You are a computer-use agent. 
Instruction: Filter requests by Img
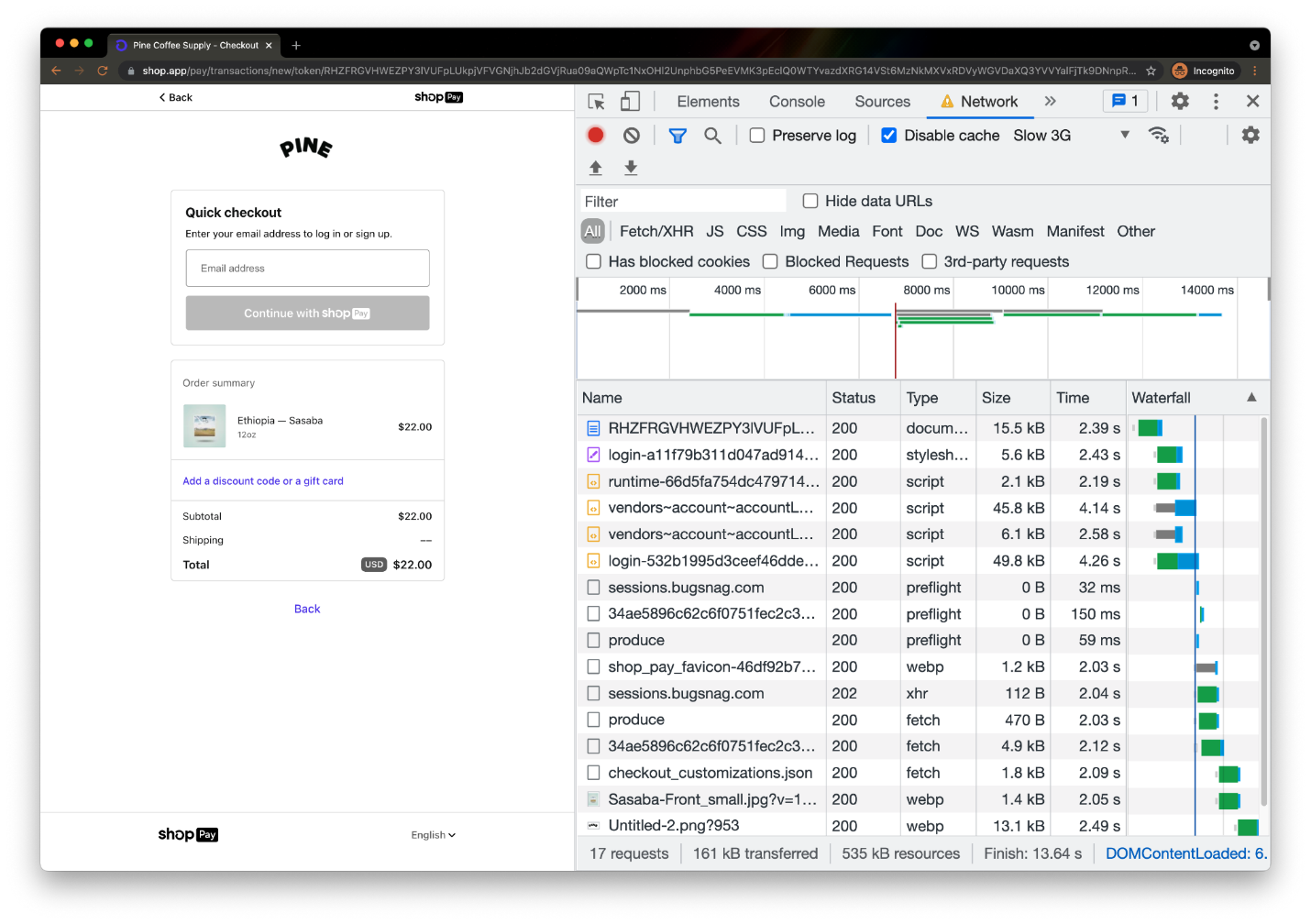[x=792, y=231]
